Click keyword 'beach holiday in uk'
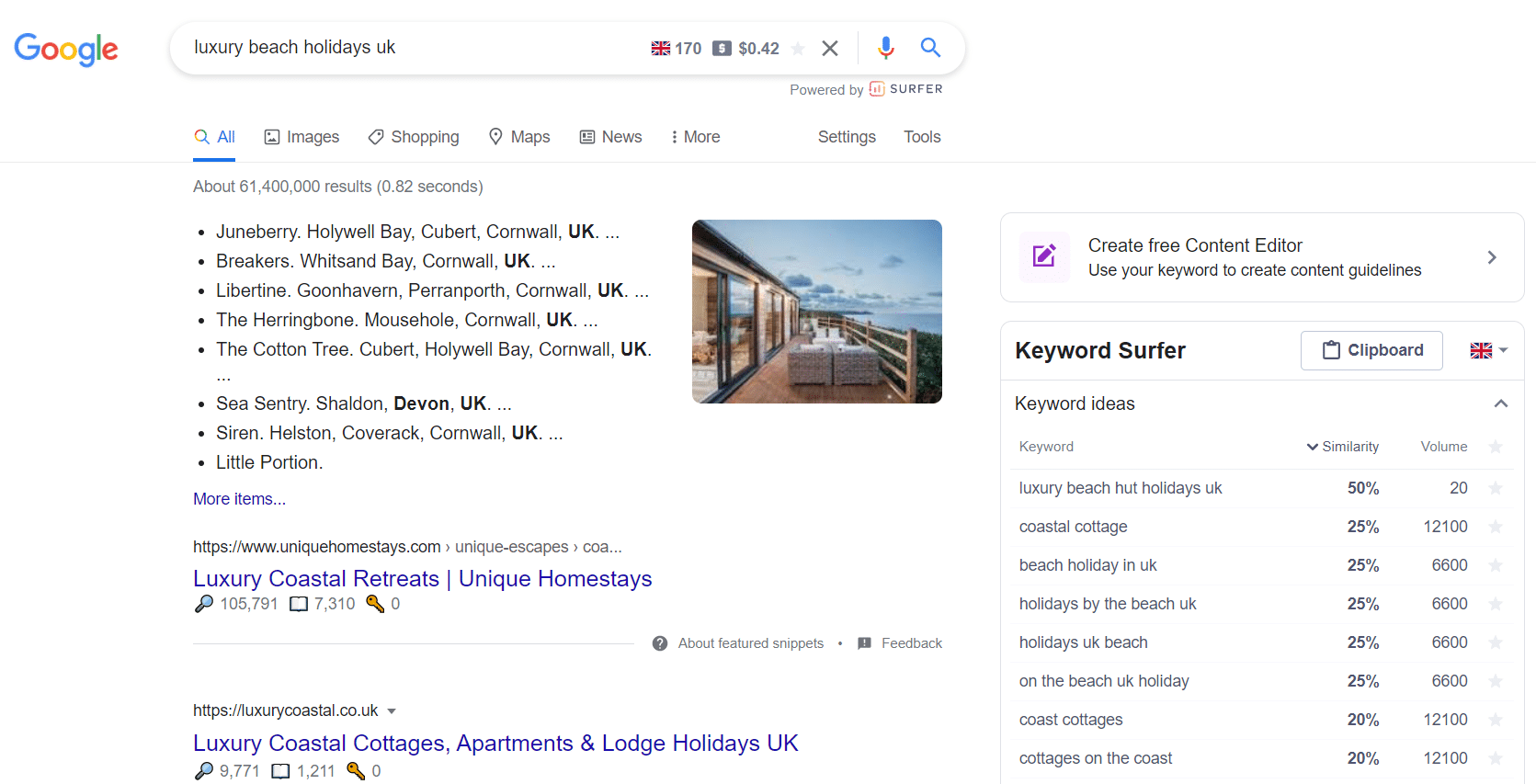The height and width of the screenshot is (784, 1536). pyautogui.click(x=1087, y=565)
